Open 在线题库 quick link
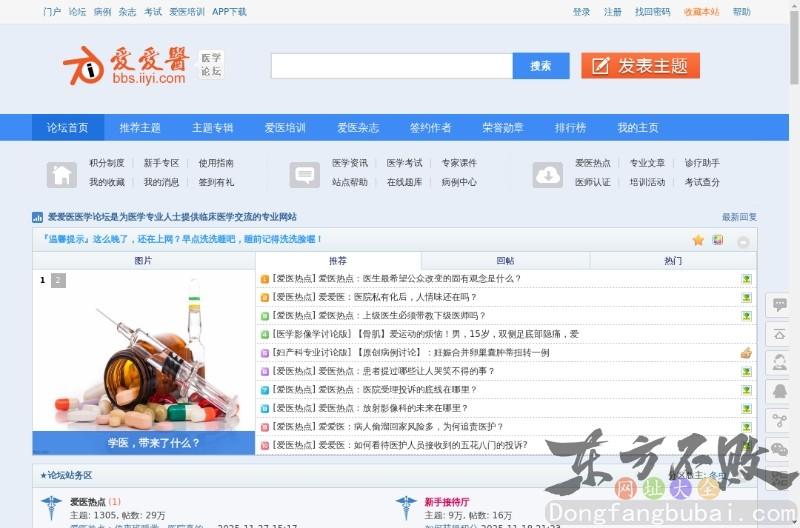 404,182
